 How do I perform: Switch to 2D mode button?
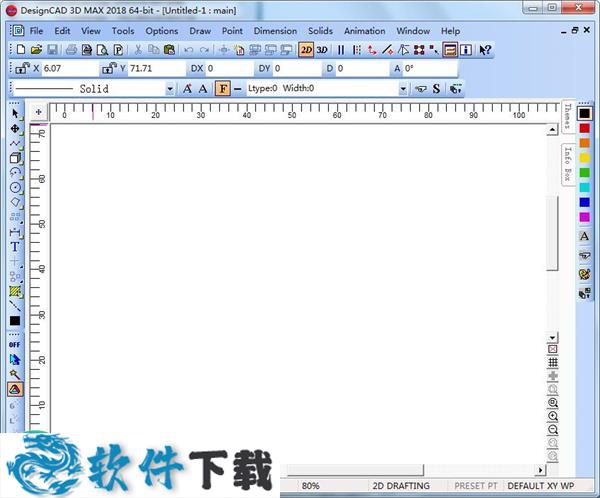(306, 50)
